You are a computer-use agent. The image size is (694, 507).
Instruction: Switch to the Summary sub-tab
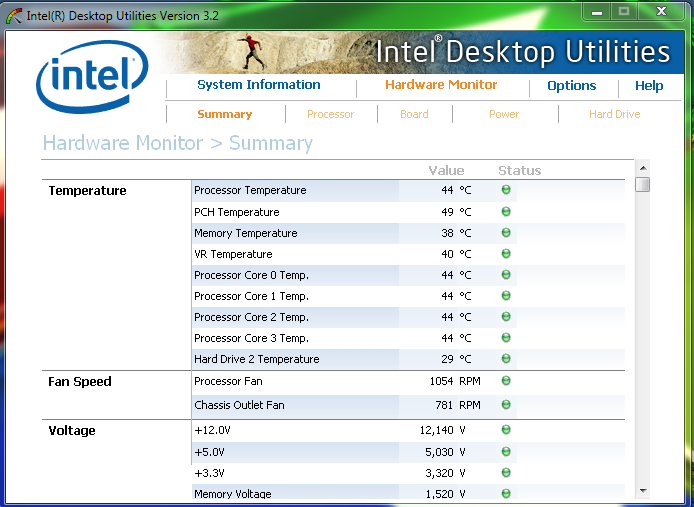[x=225, y=115]
